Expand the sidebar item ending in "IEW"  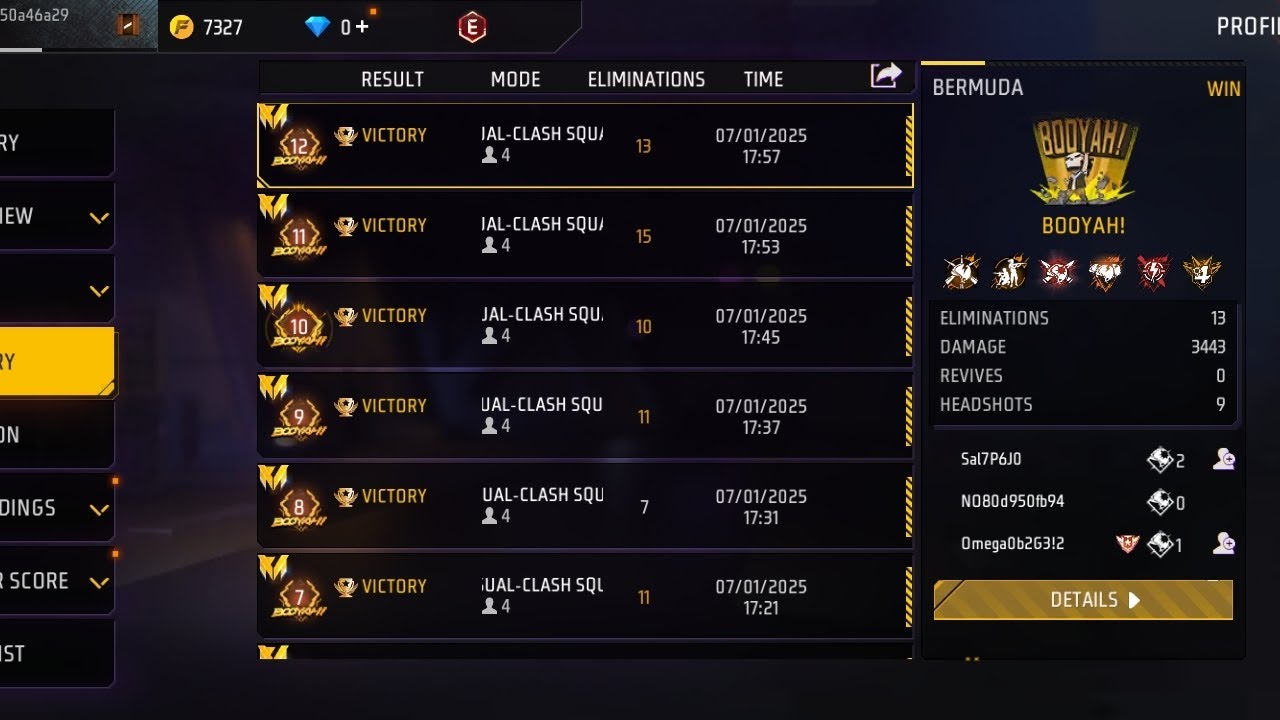(99, 217)
